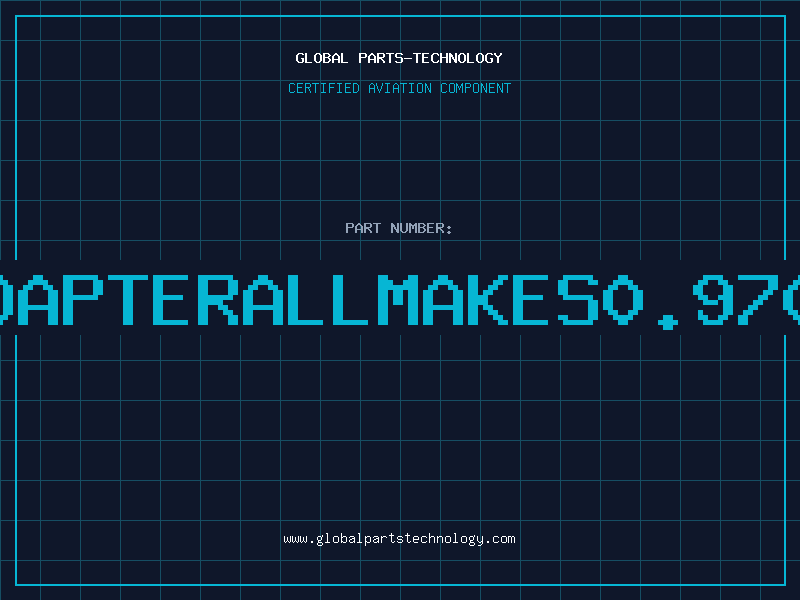Select the CERTIFIED AVIATION COMPONENT subtitle
Image resolution: width=800 pixels, height=600 pixels.
[399, 88]
